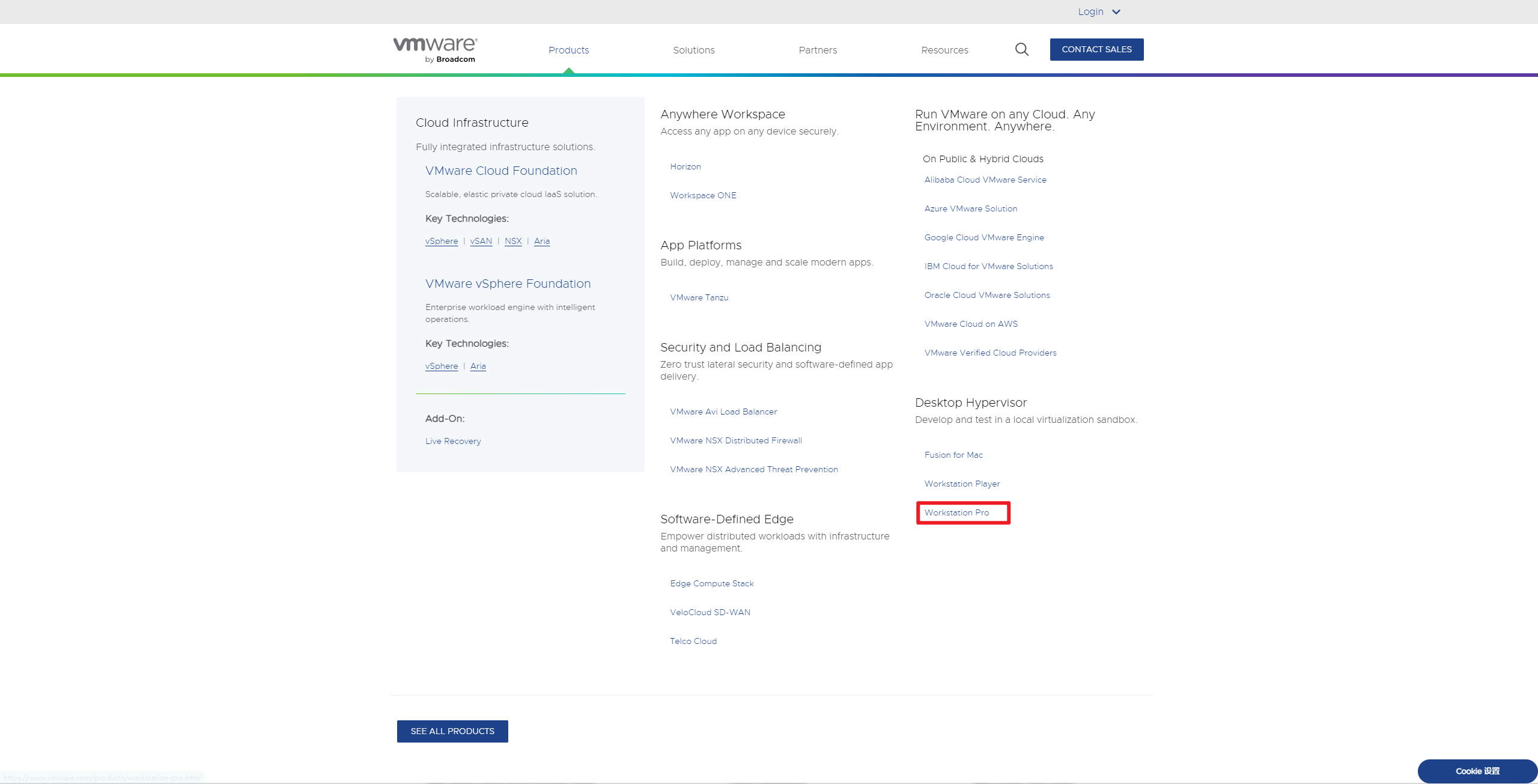Screen dimensions: 1538x784
Task: Open the Horizon product link
Action: pyautogui.click(x=685, y=166)
